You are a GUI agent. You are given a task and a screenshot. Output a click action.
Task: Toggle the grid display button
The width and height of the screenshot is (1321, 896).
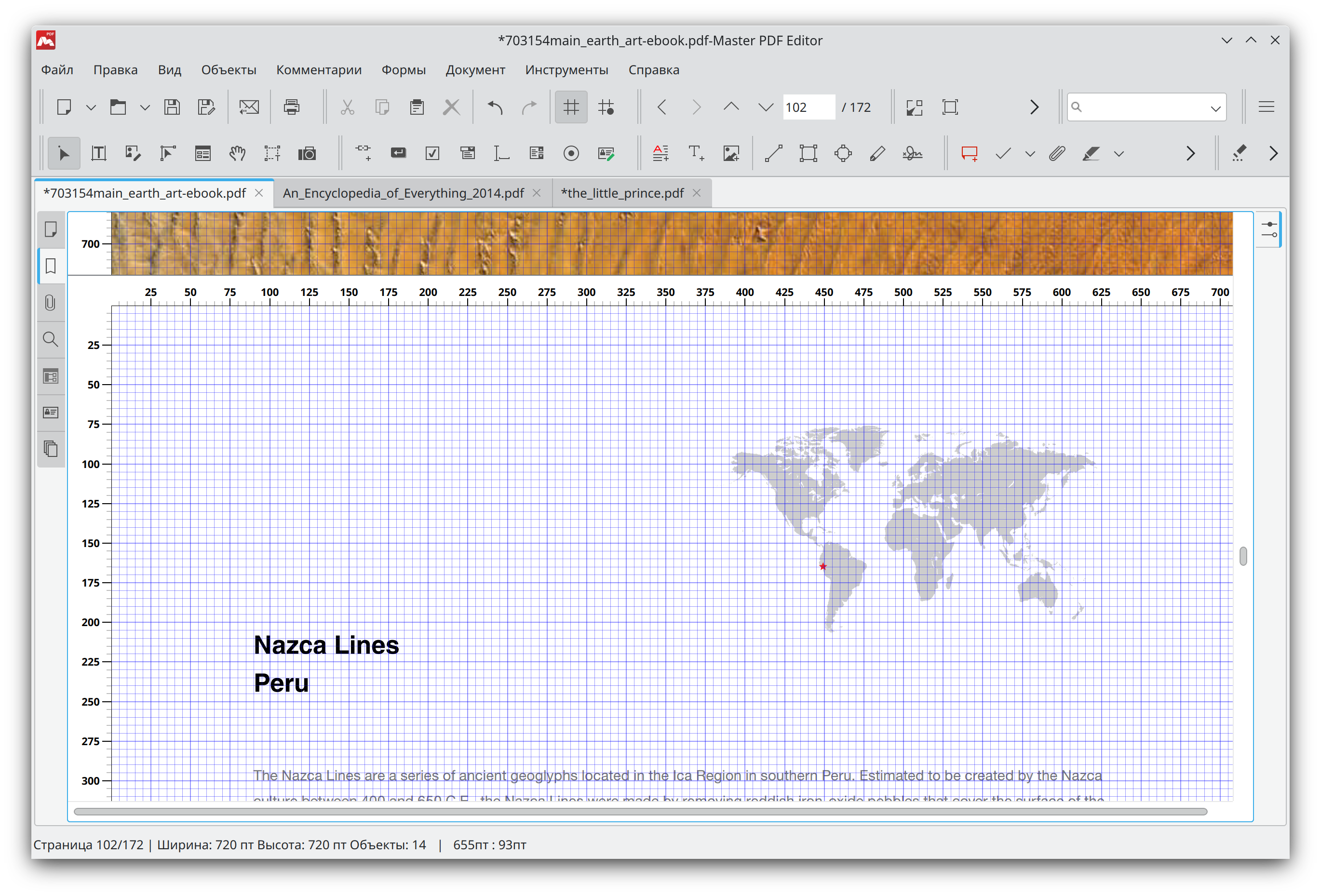click(x=571, y=107)
